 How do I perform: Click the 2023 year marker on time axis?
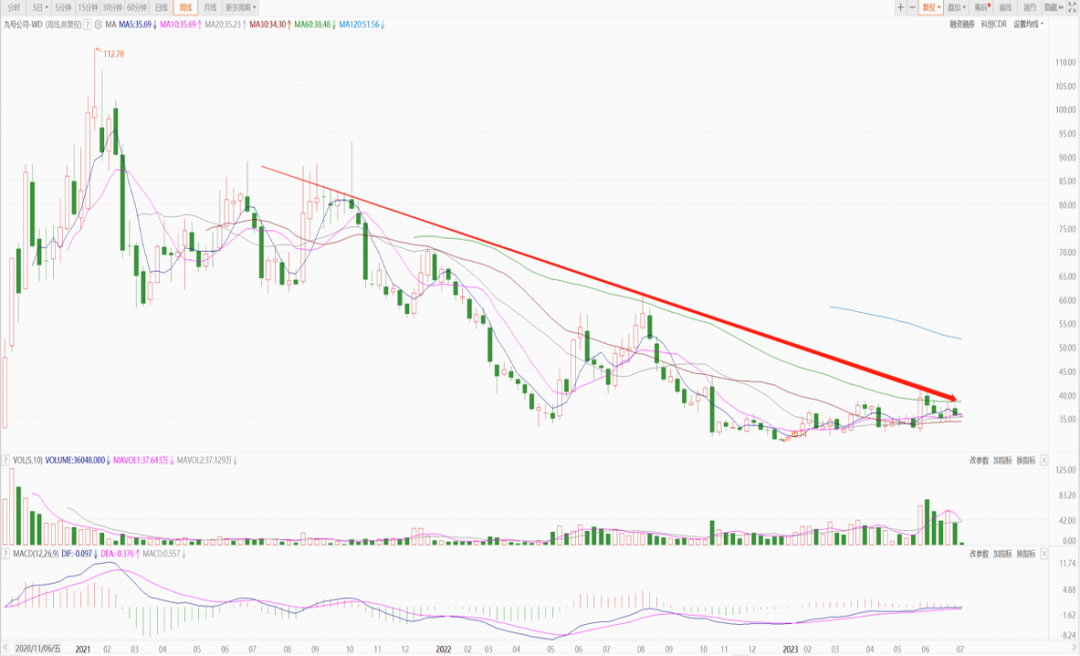[791, 649]
